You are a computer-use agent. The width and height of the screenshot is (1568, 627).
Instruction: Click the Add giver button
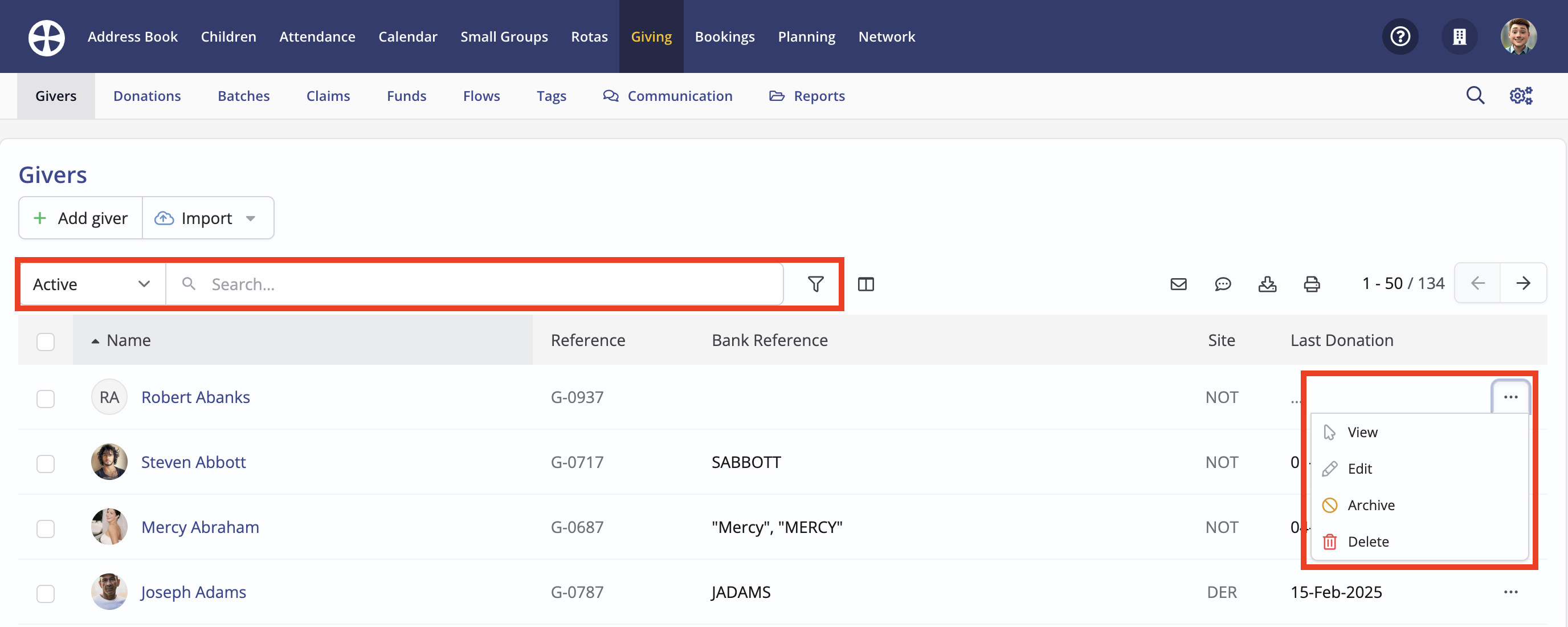coord(81,218)
